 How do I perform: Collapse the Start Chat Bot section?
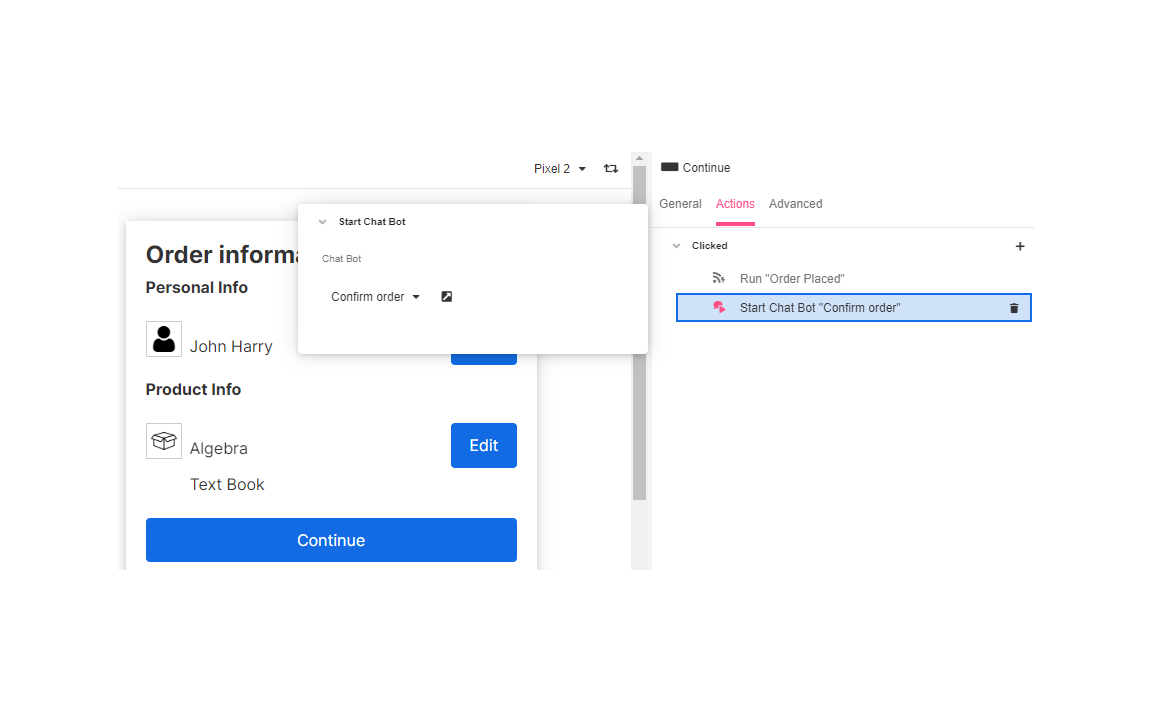pos(322,222)
